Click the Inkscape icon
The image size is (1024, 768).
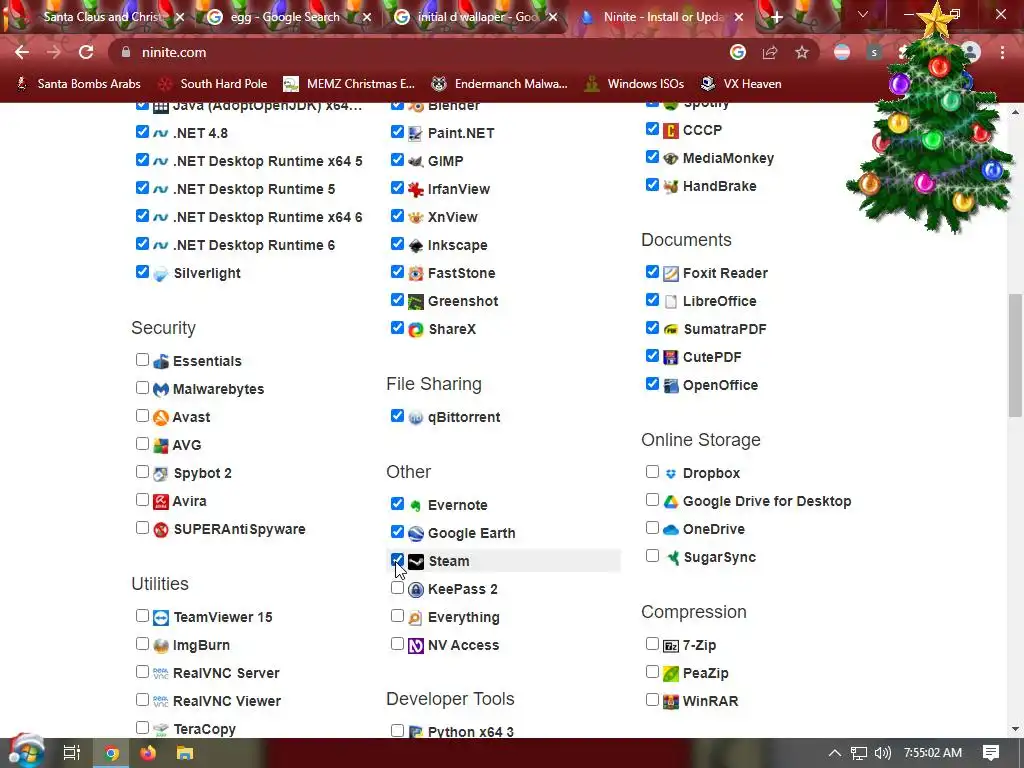pos(415,246)
